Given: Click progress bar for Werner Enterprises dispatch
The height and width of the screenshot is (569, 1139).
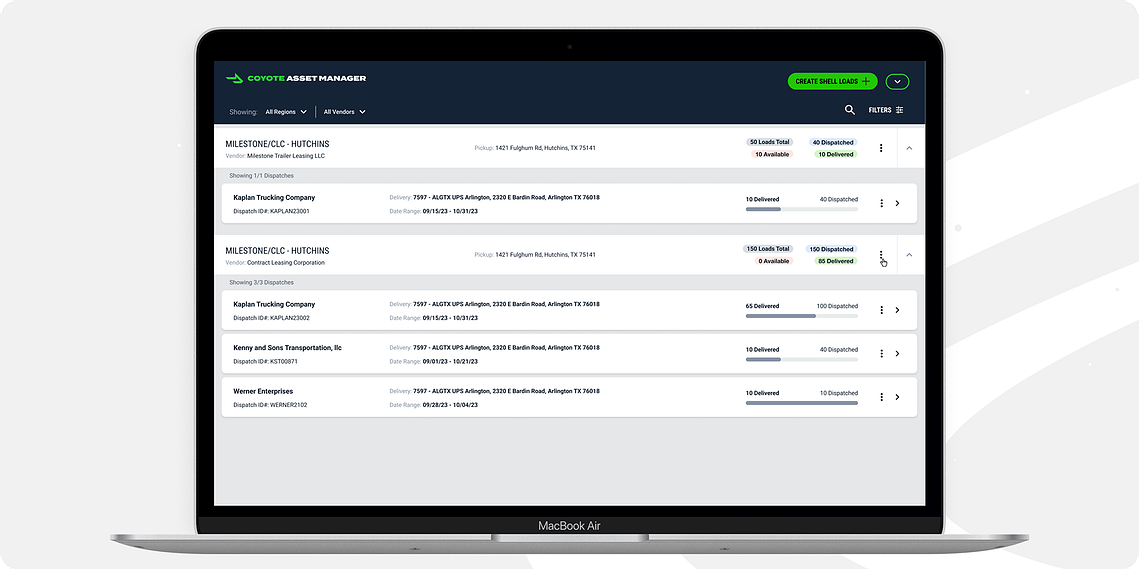Looking at the screenshot, I should (x=801, y=403).
